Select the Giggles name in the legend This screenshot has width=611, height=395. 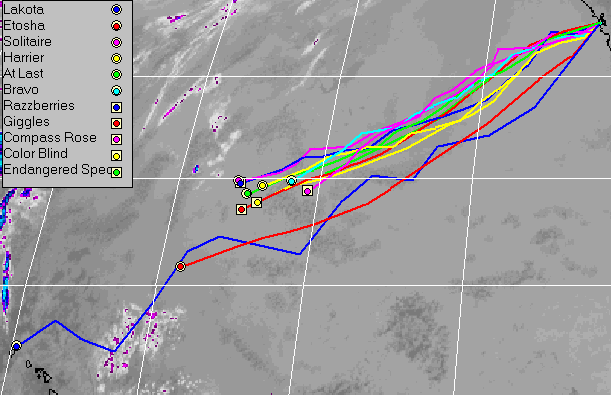(26, 122)
